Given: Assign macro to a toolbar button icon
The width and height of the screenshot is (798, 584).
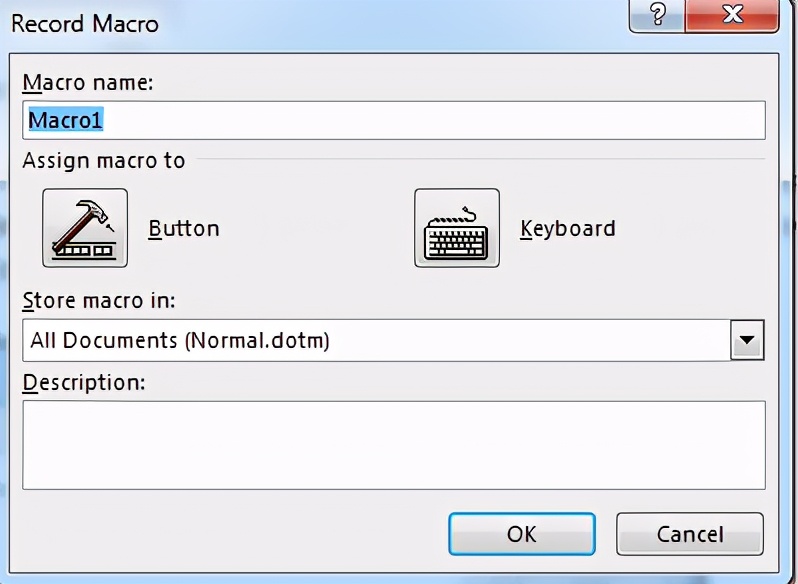Looking at the screenshot, I should [85, 228].
